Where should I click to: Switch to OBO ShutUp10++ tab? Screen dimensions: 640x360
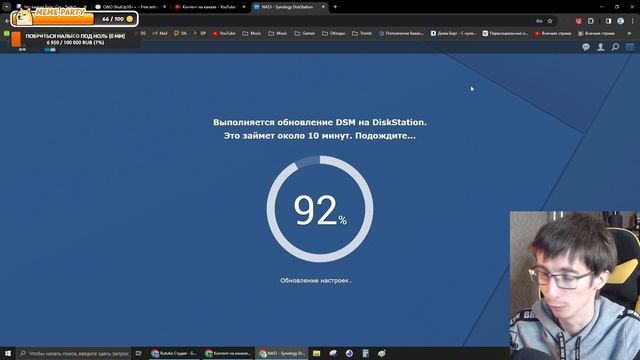click(x=130, y=7)
